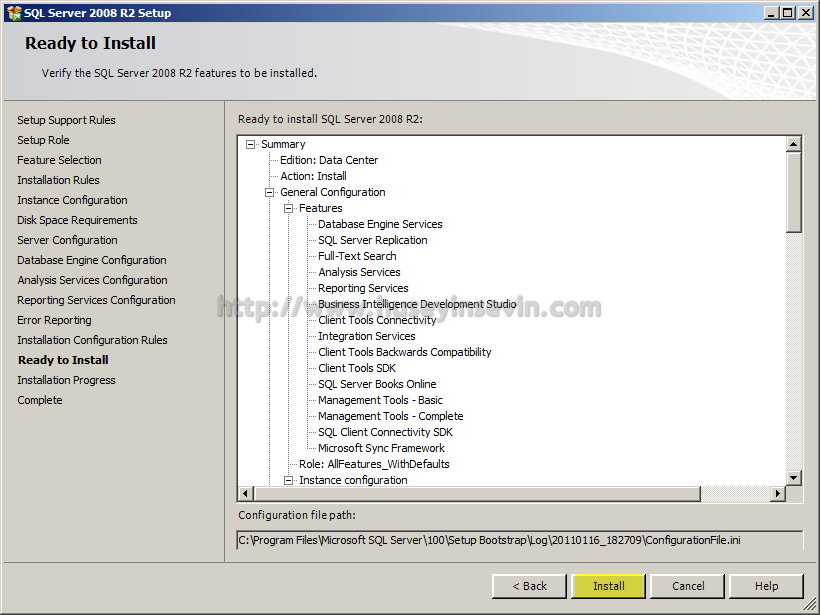Screen dimensions: 820x615
Task: Close the SQL Server Setup window
Action: pos(806,13)
